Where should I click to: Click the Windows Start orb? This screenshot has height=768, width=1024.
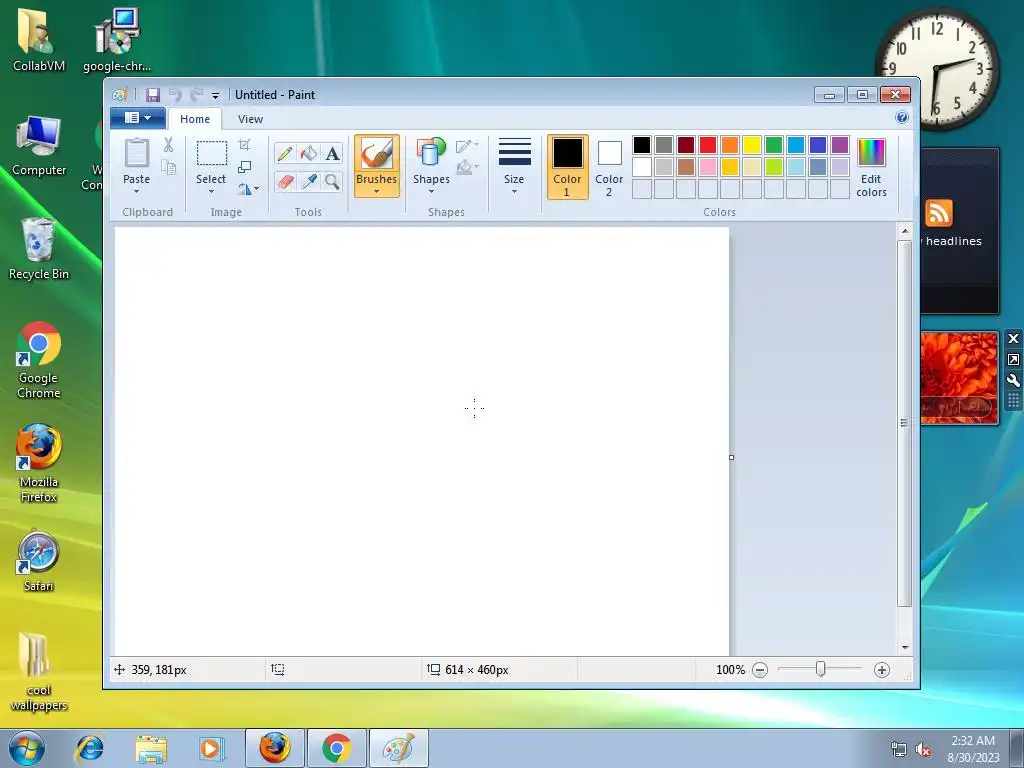click(27, 748)
